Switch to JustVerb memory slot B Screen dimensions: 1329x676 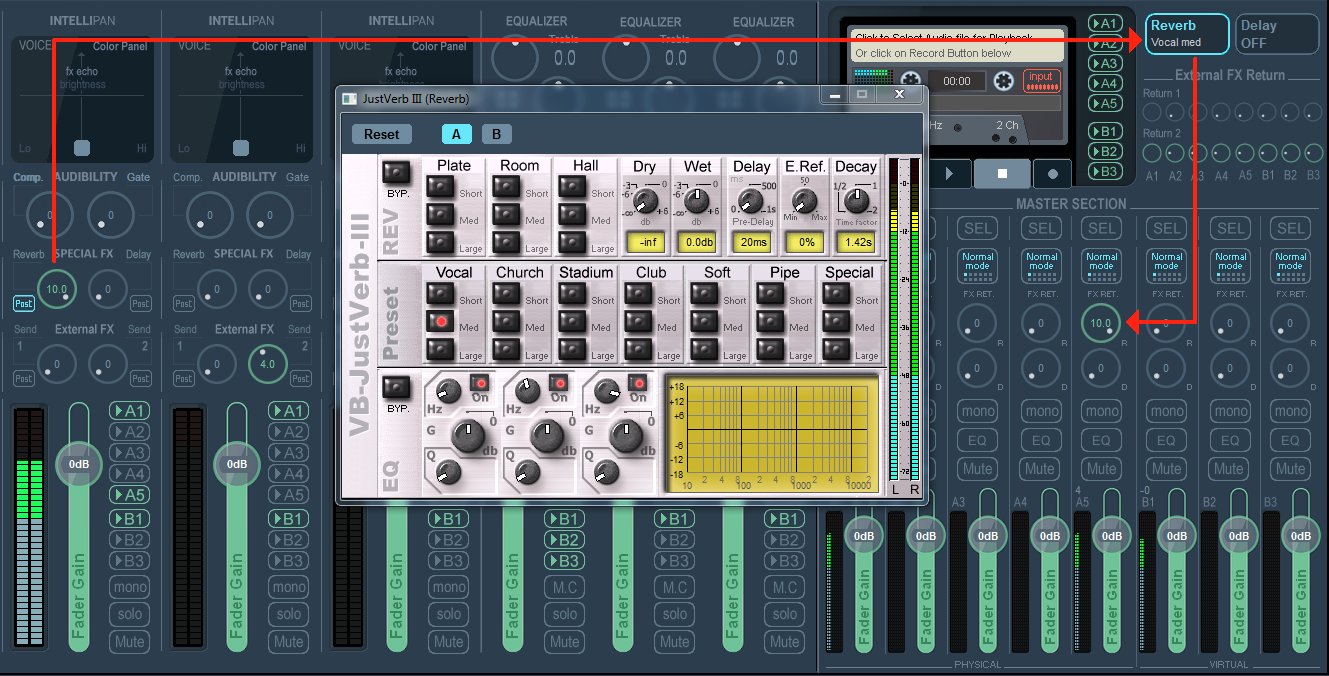tap(496, 134)
